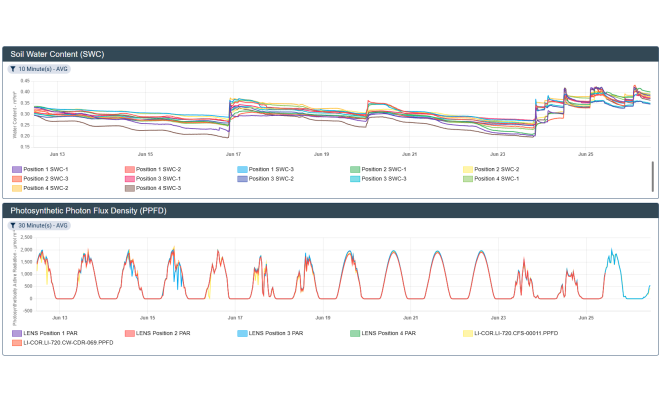This screenshot has width=660, height=400.
Task: Toggle Position 2 SWC-3 legend swatch
Action: point(17,179)
